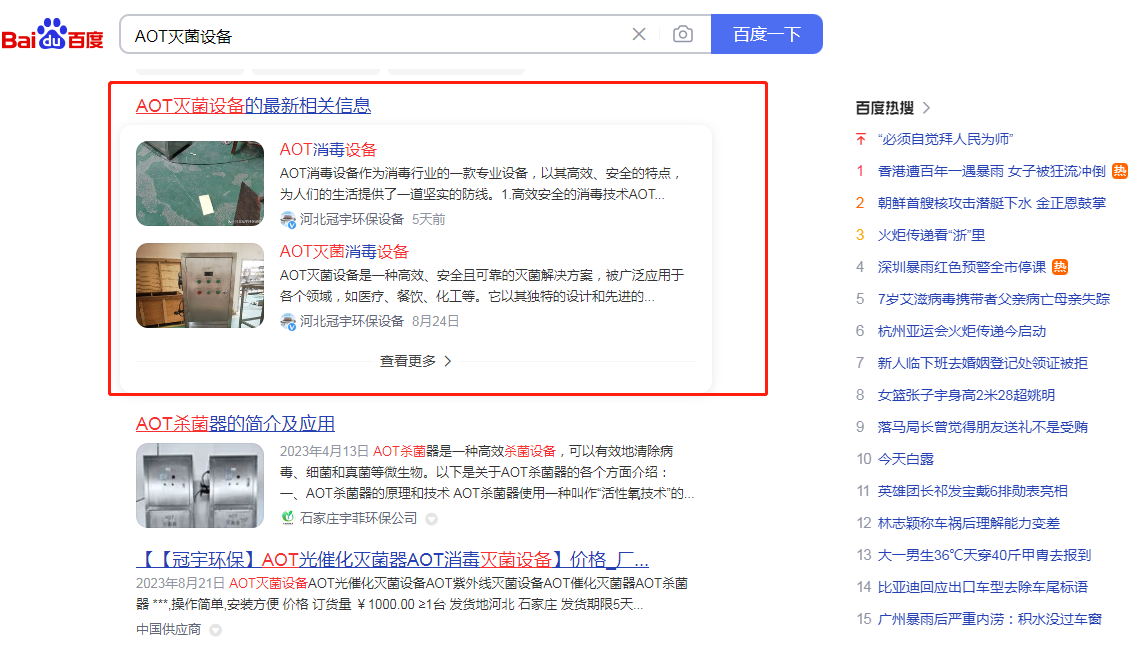Image resolution: width=1146 pixels, height=649 pixels.
Task: Clear the search box with the X icon
Action: click(x=639, y=34)
